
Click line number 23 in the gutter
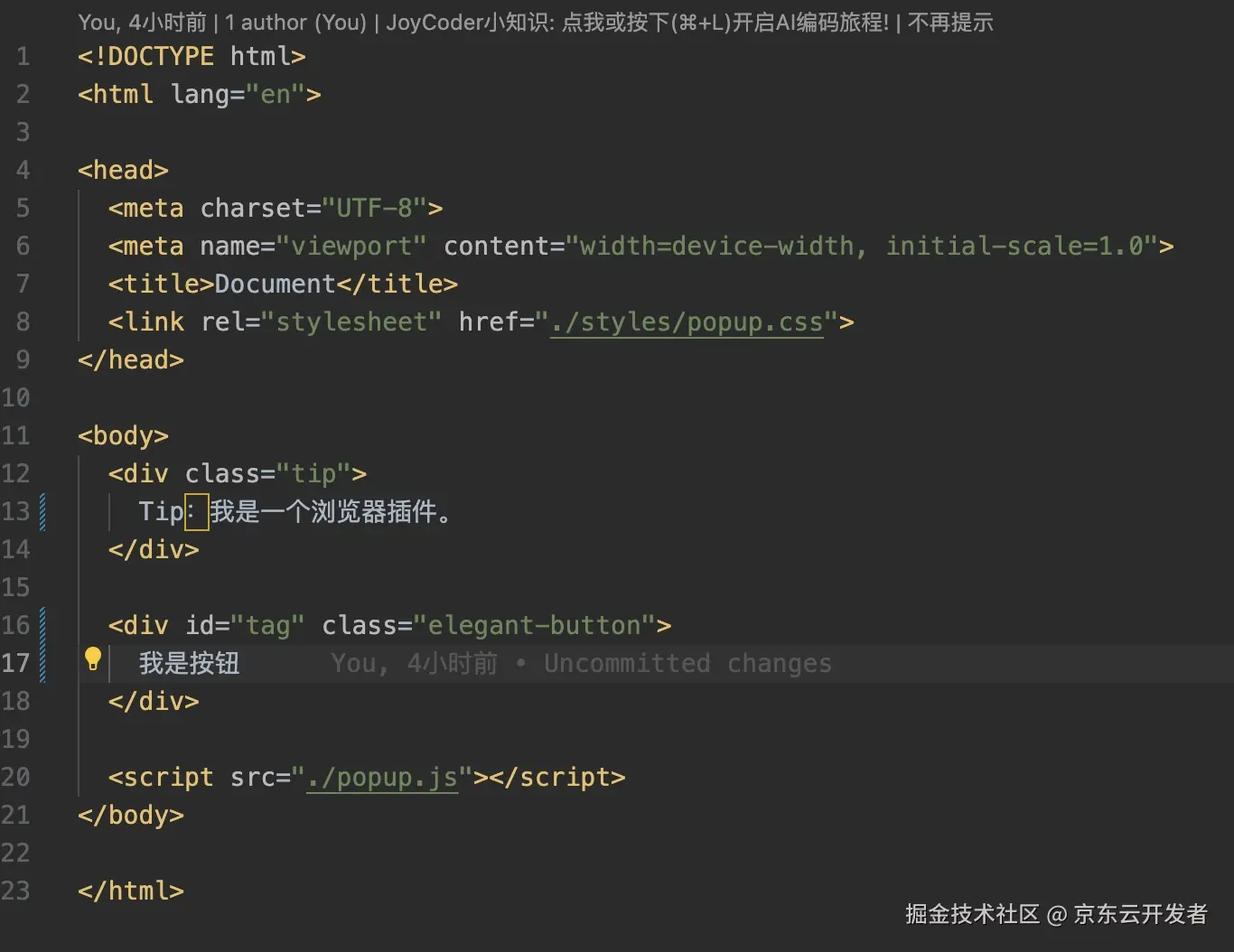click(15, 891)
